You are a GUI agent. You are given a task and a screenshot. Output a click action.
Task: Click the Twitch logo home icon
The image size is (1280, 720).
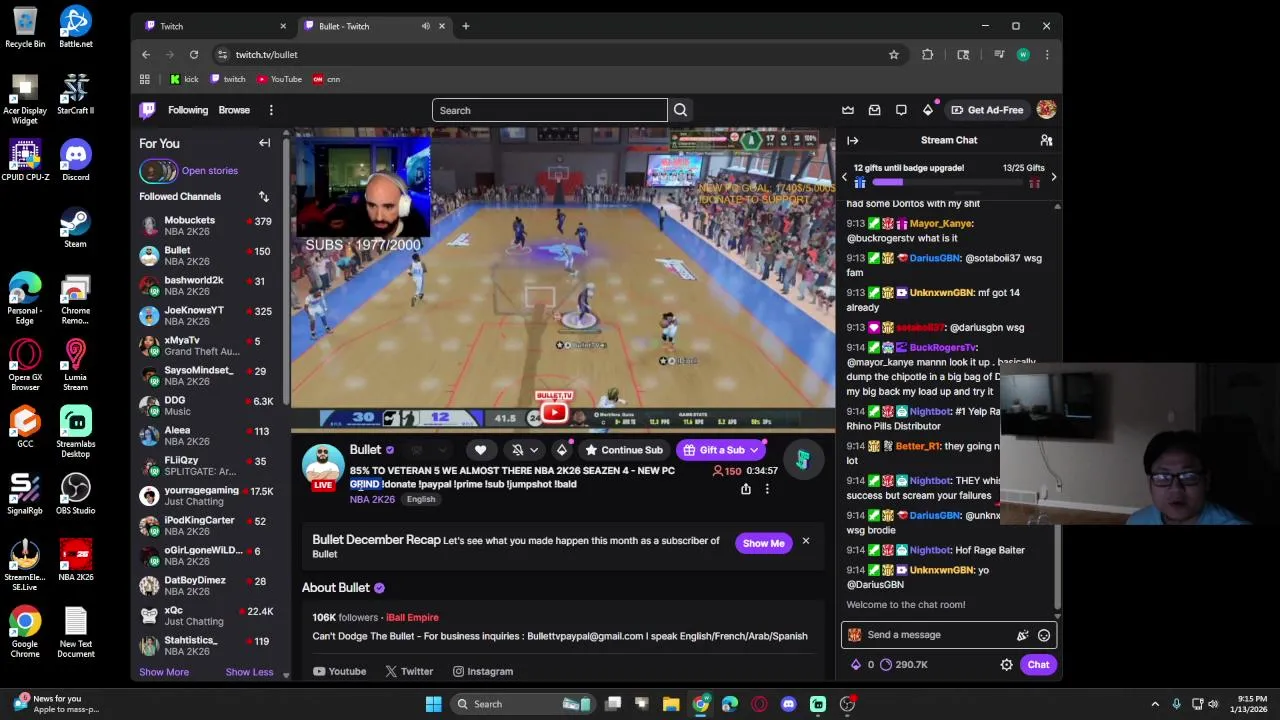pyautogui.click(x=147, y=110)
